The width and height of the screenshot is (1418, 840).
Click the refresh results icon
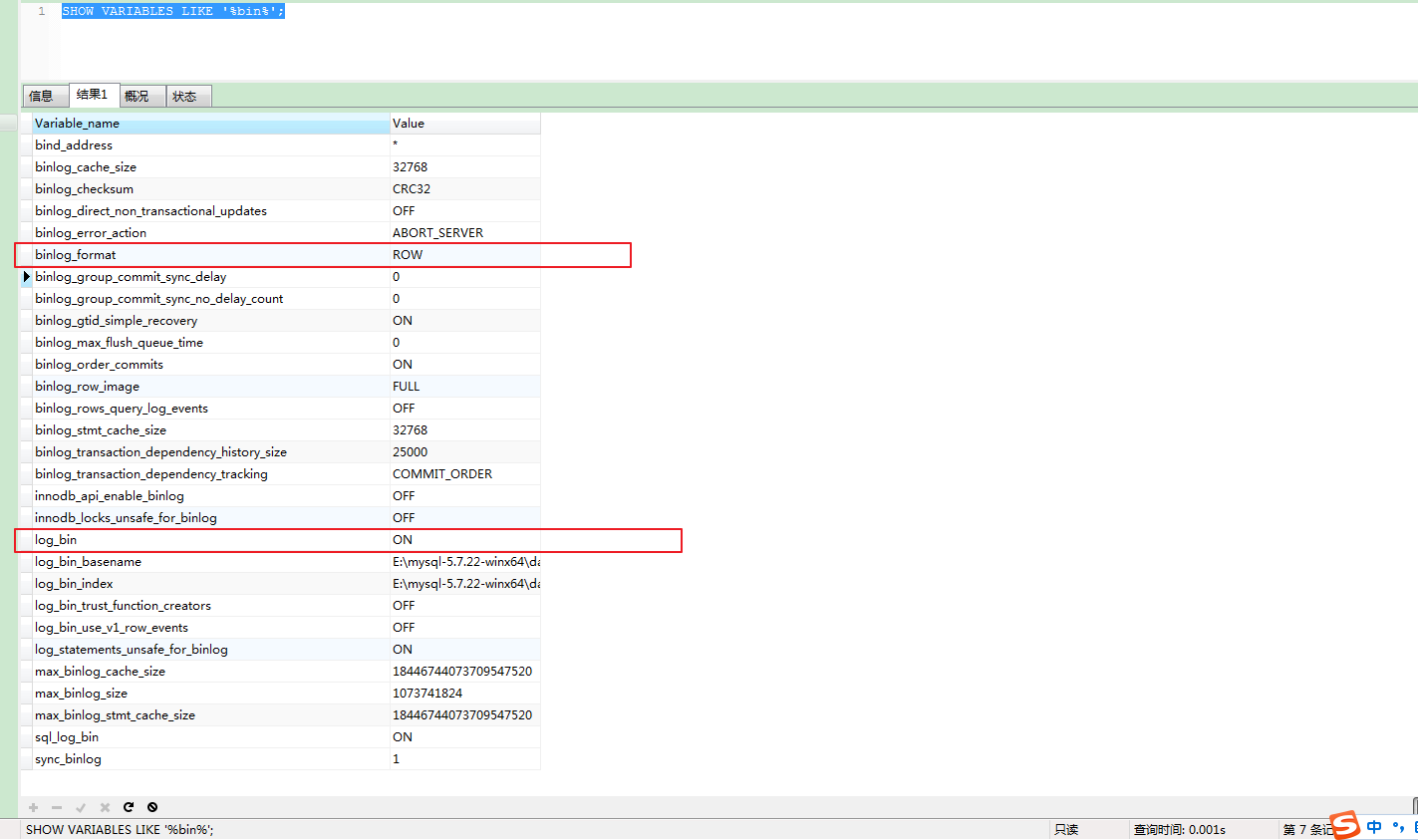(x=129, y=807)
